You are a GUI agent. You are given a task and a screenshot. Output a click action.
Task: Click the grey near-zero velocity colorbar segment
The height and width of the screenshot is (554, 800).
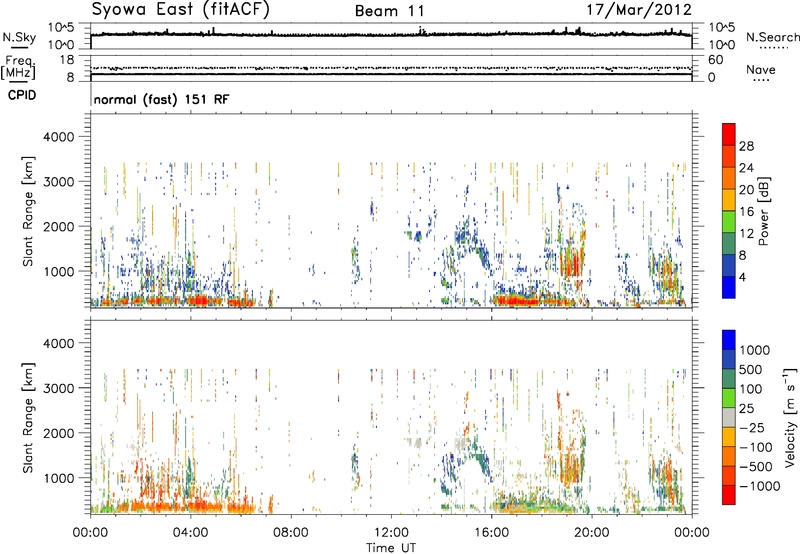(729, 417)
